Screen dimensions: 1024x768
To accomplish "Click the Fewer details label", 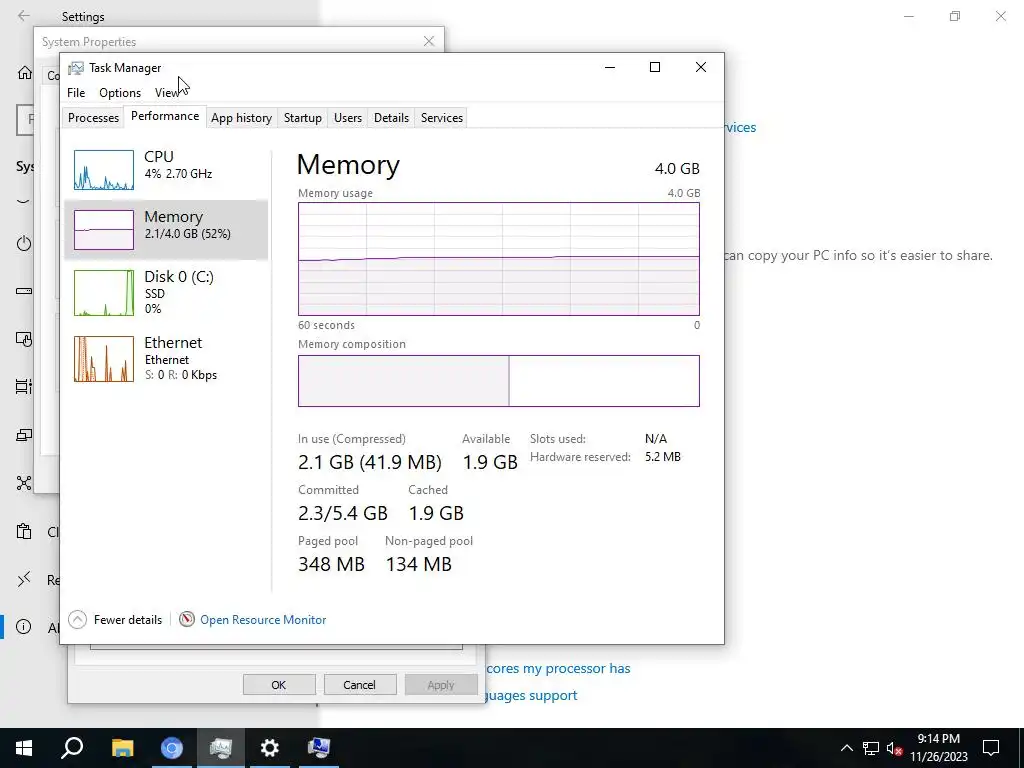I will pos(128,620).
